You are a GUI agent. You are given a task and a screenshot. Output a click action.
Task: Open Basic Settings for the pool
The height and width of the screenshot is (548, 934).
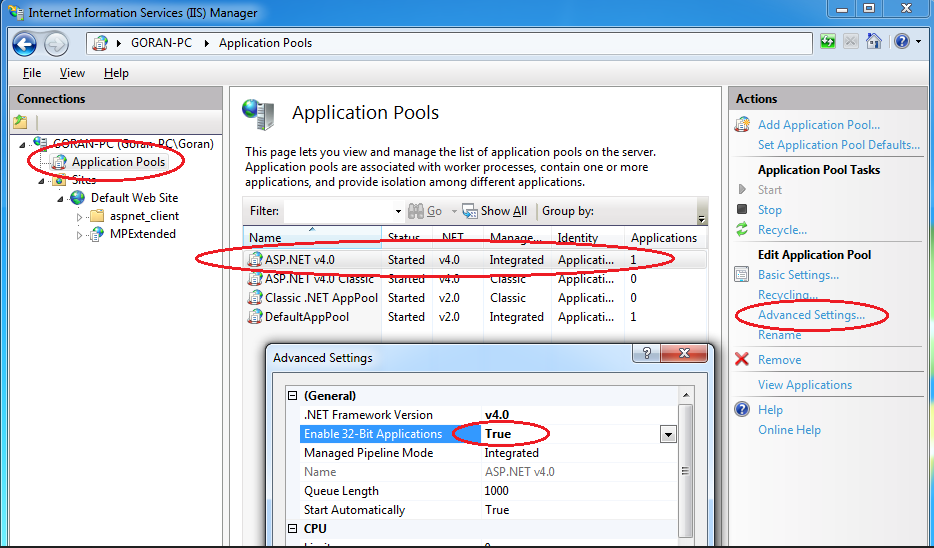(798, 275)
